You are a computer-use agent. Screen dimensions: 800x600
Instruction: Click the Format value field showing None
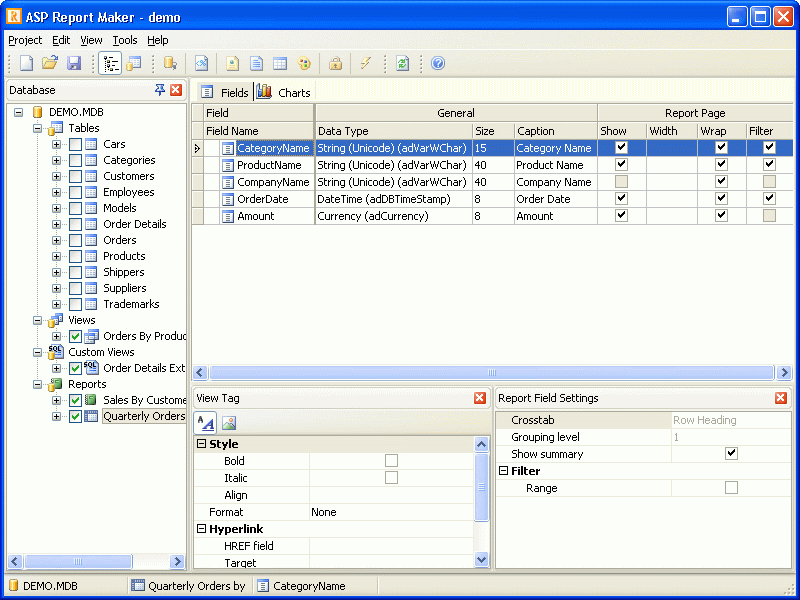tap(392, 512)
